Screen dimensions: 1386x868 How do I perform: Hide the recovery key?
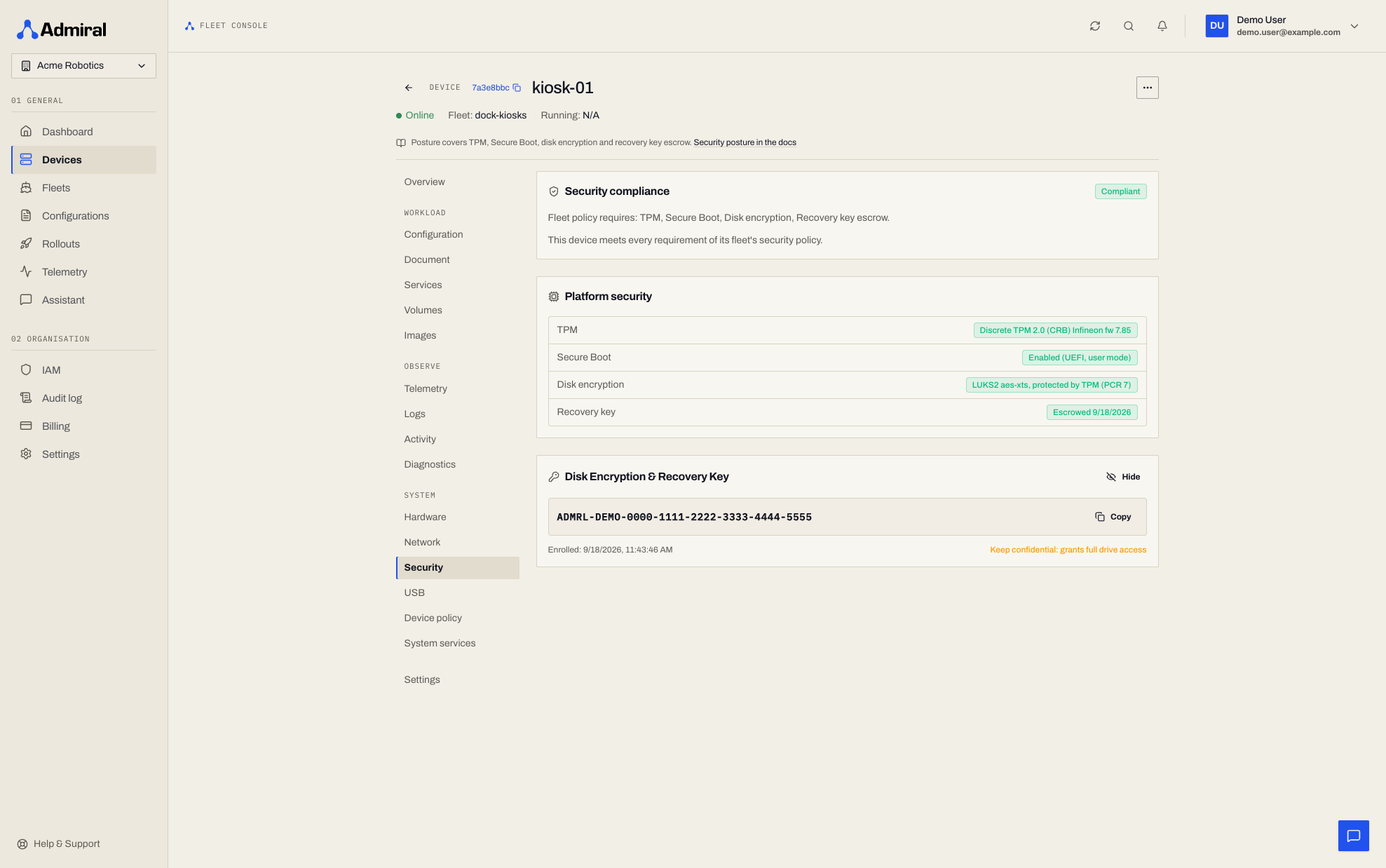[x=1123, y=477]
